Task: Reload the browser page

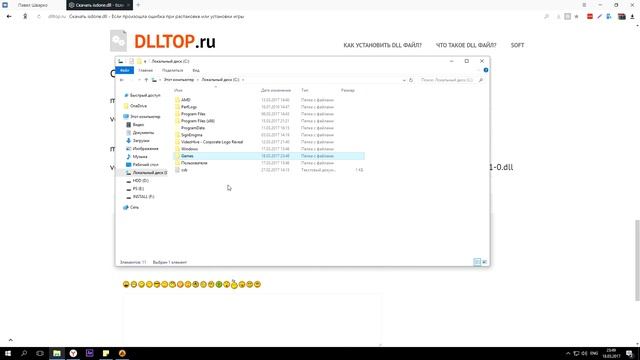Action: tap(39, 16)
